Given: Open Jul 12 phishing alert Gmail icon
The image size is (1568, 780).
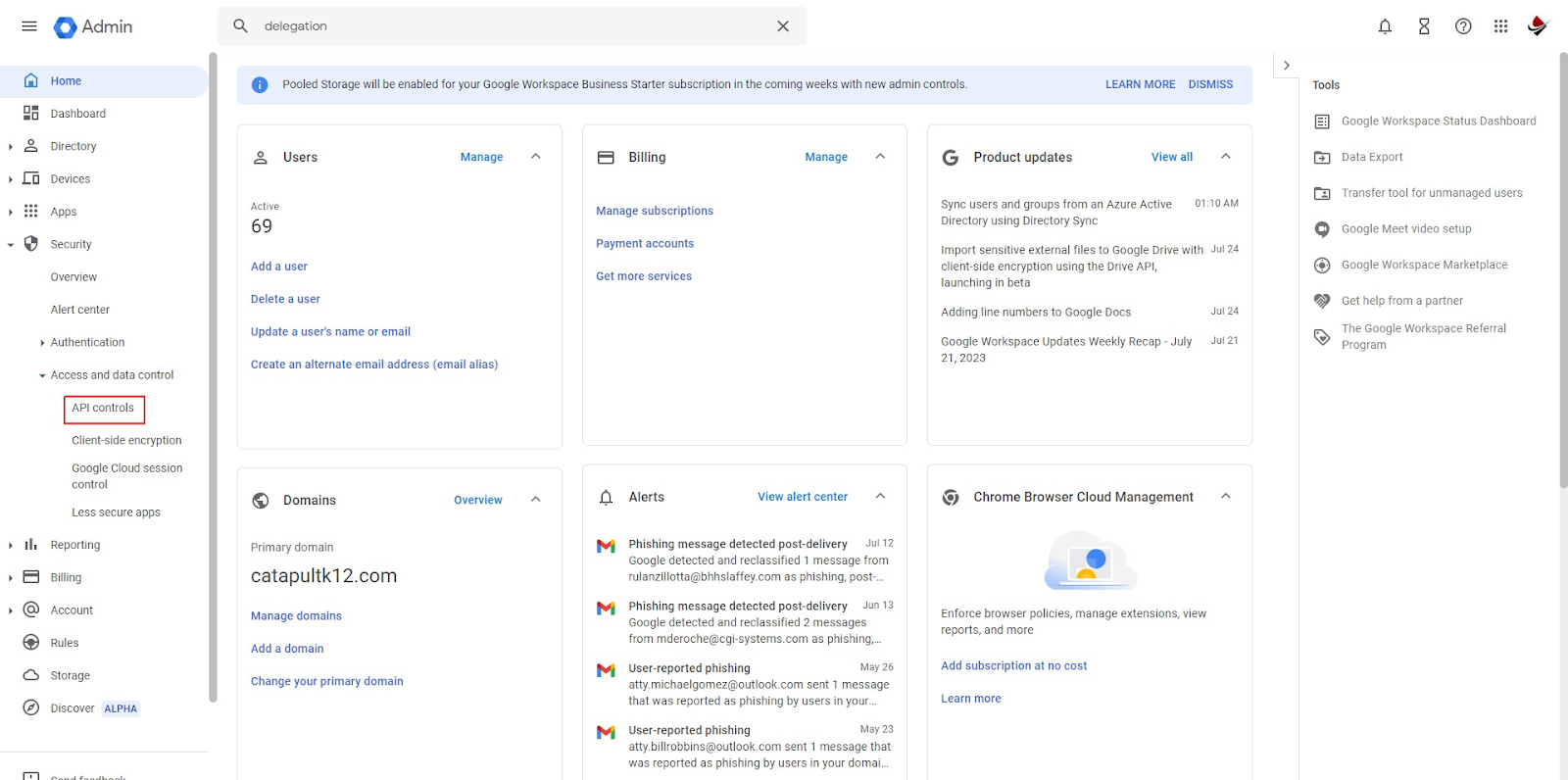Looking at the screenshot, I should click(x=606, y=547).
